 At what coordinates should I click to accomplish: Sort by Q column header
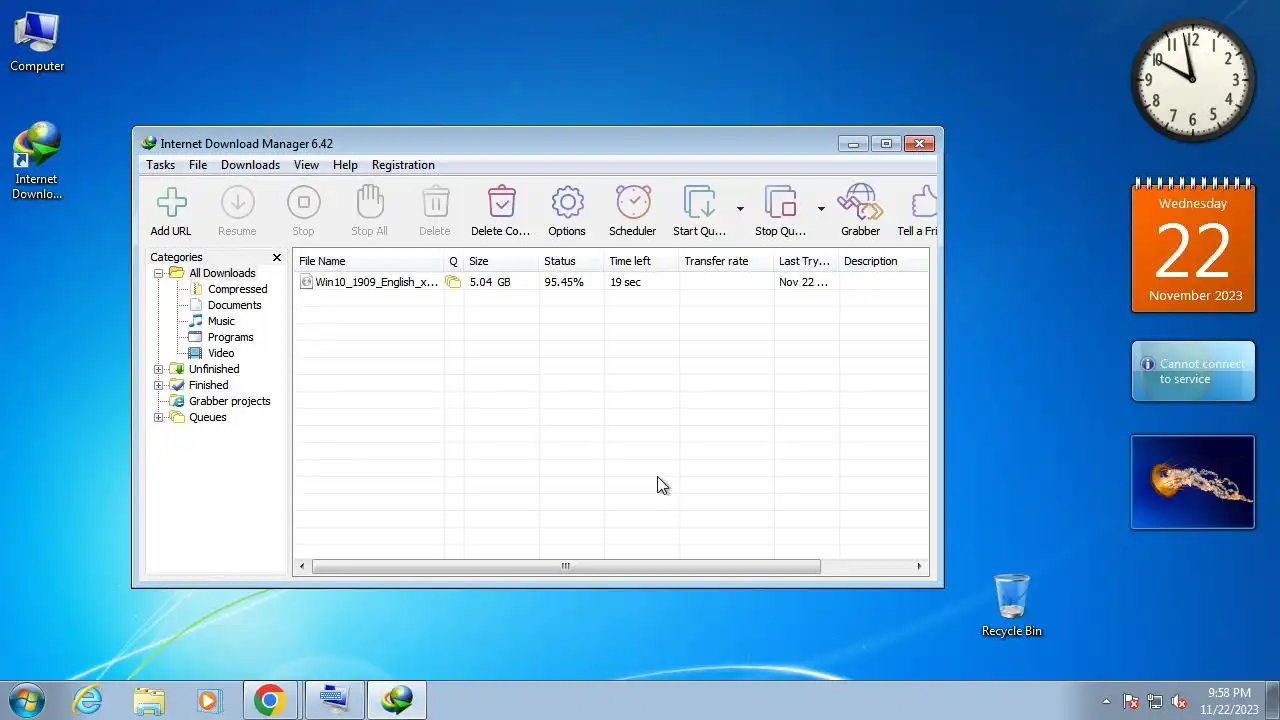point(454,261)
